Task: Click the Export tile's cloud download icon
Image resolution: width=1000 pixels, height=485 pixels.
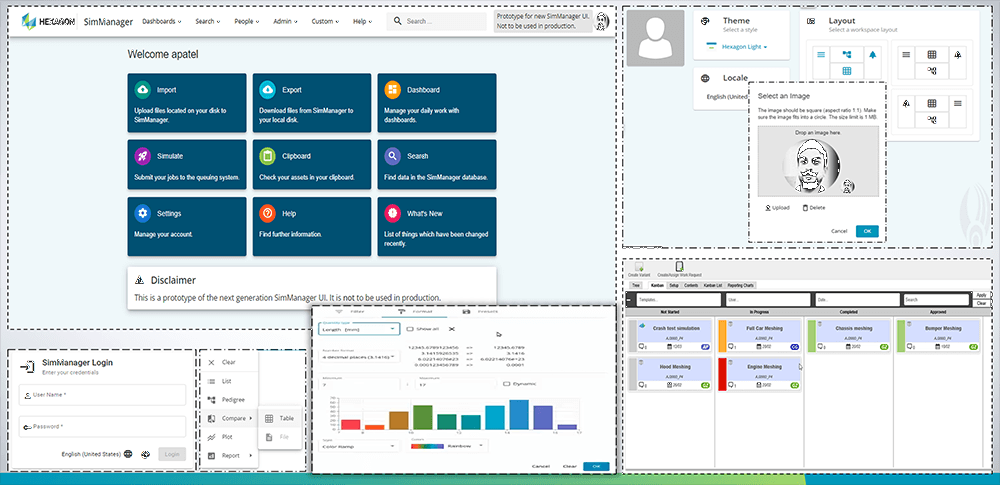Action: (267, 90)
